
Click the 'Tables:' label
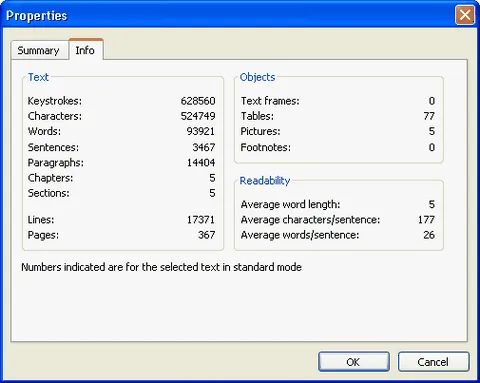257,116
